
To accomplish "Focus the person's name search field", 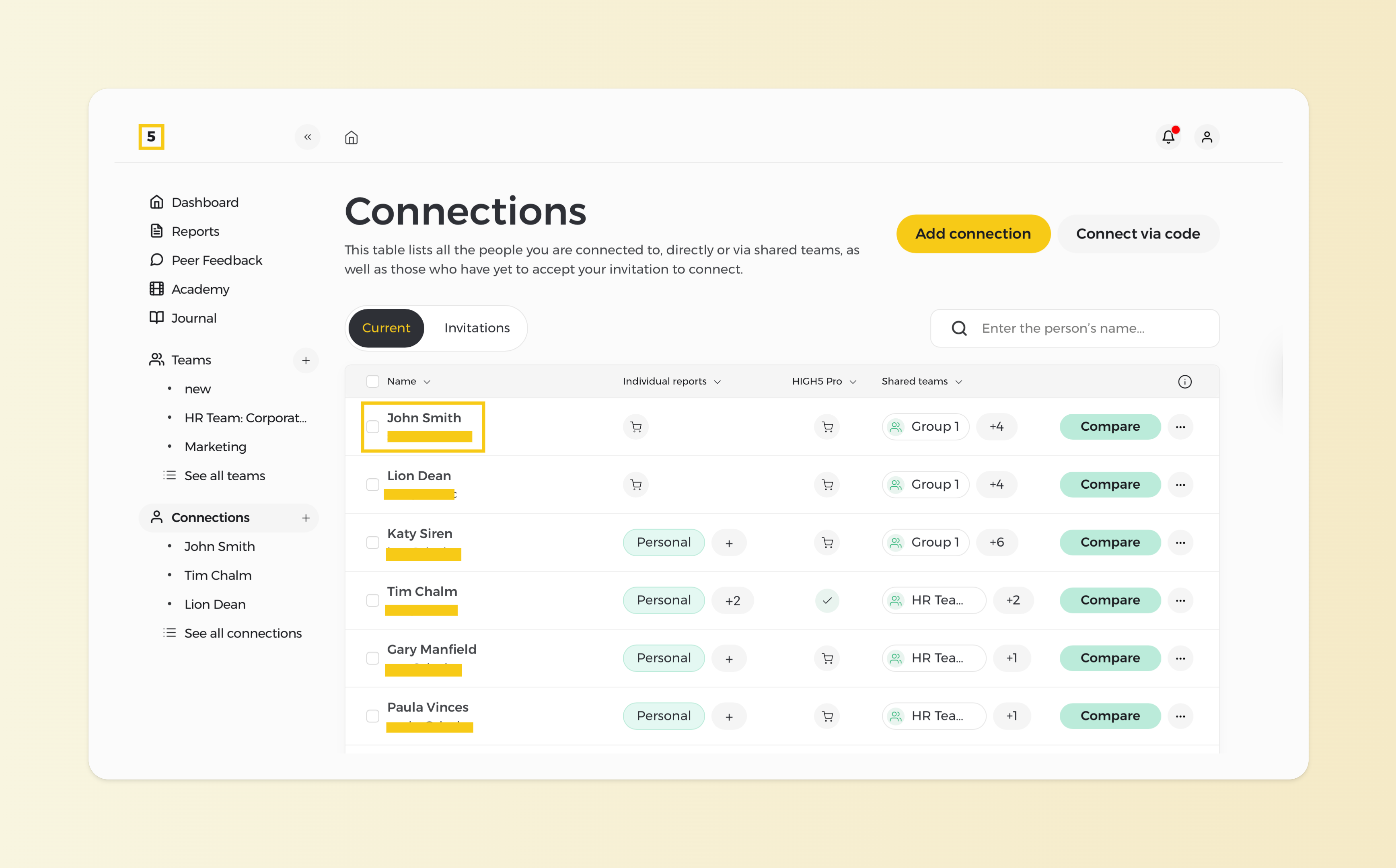I will 1085,328.
